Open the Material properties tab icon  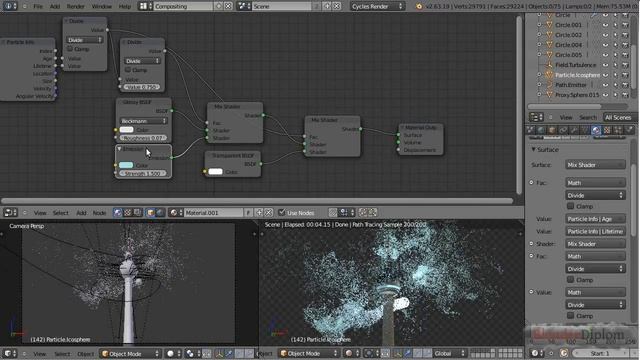click(x=596, y=130)
